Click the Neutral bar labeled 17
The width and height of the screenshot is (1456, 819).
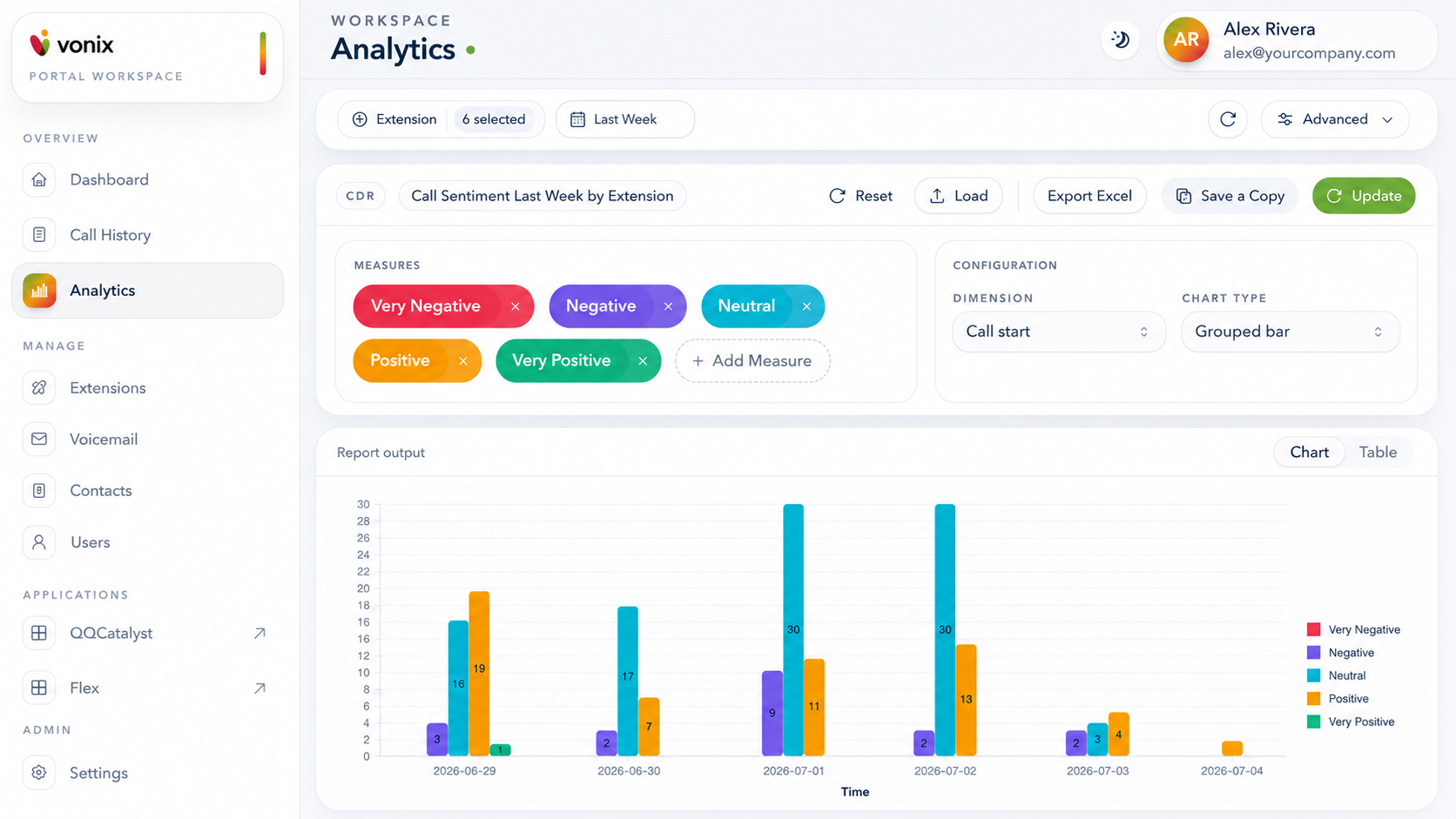click(628, 681)
